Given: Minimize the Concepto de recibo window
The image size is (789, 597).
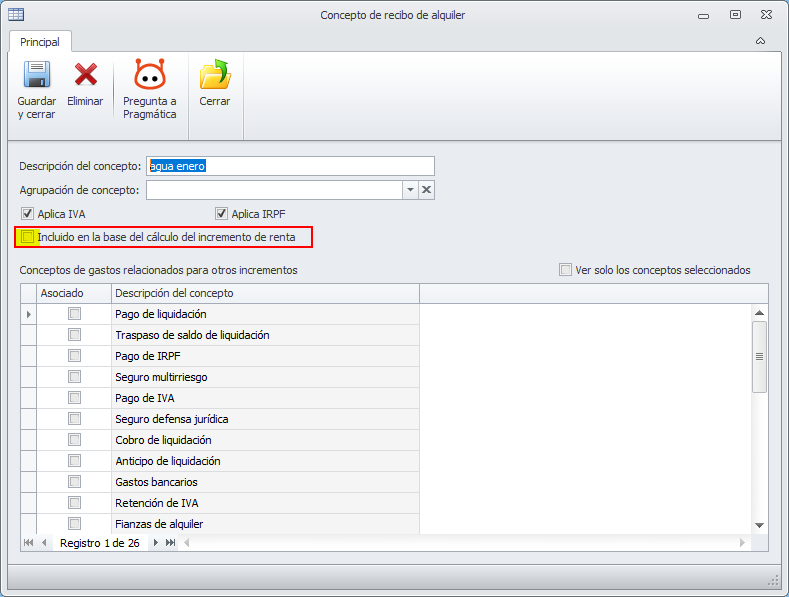Looking at the screenshot, I should [x=703, y=16].
